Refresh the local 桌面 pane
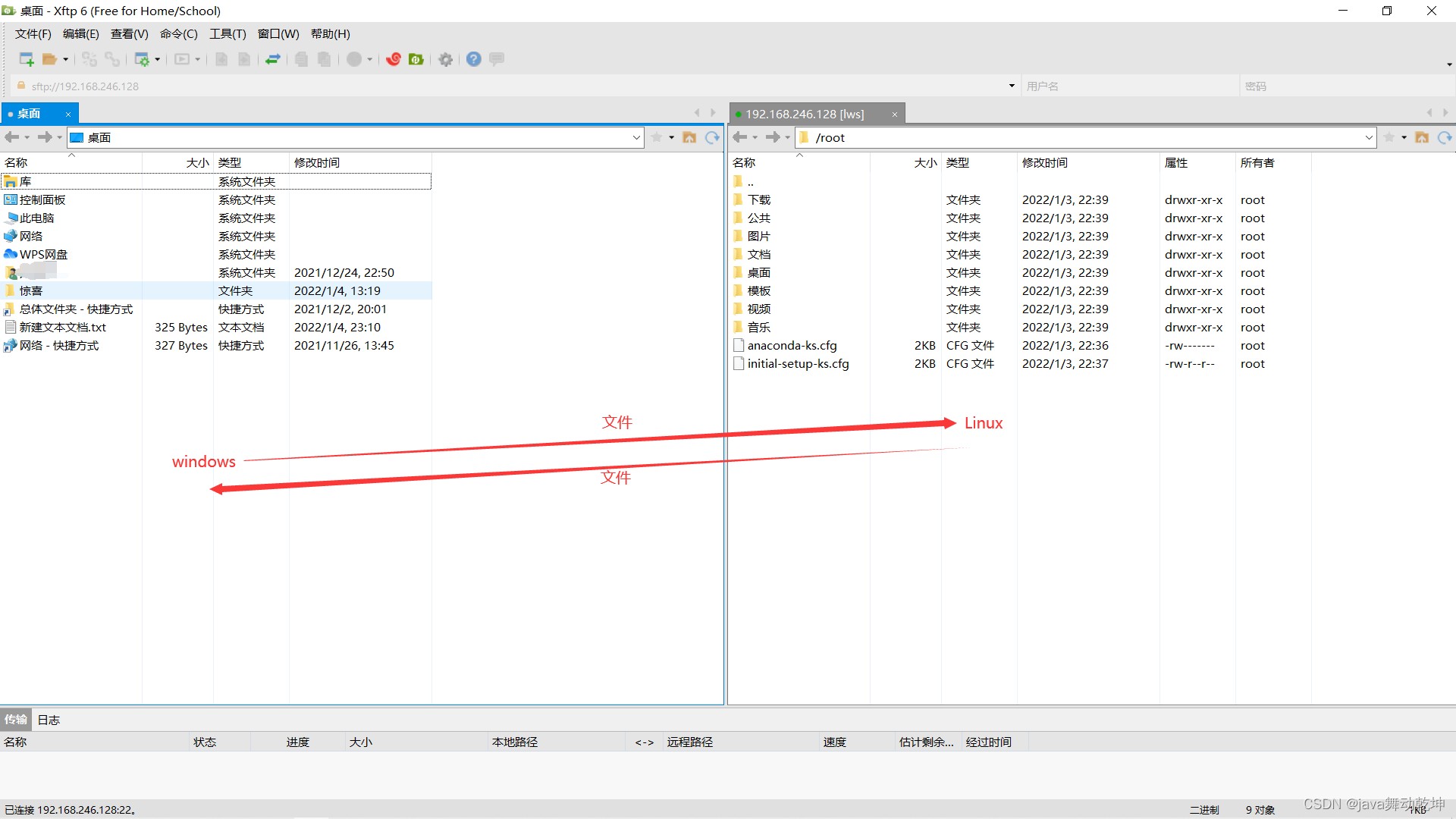Viewport: 1456px width, 819px height. point(712,137)
